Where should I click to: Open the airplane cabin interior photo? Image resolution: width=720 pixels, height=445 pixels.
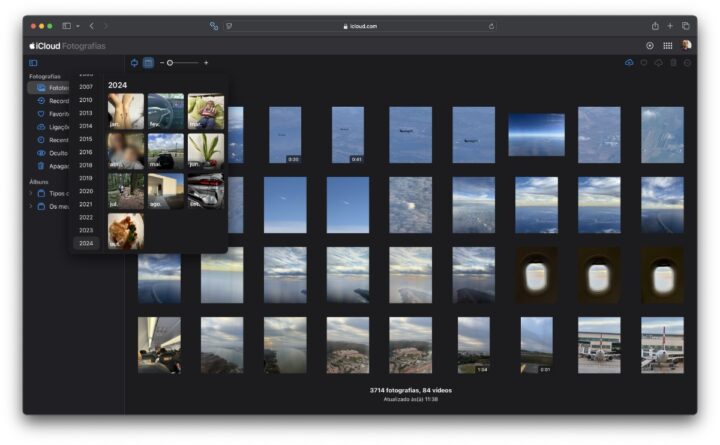pyautogui.click(x=159, y=345)
